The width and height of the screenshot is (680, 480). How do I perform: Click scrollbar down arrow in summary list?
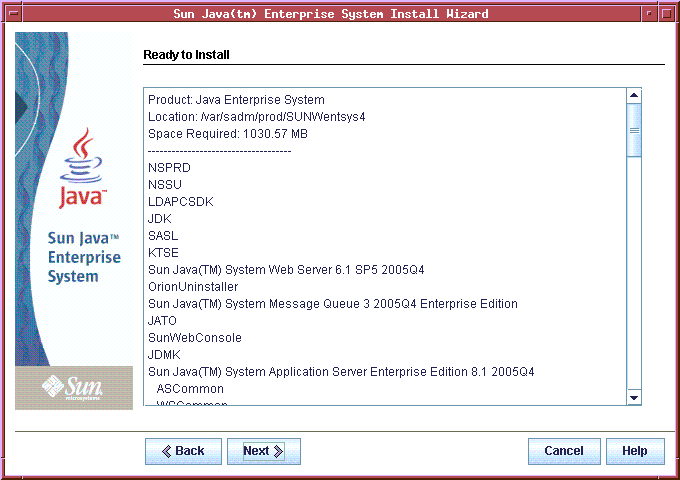click(634, 397)
